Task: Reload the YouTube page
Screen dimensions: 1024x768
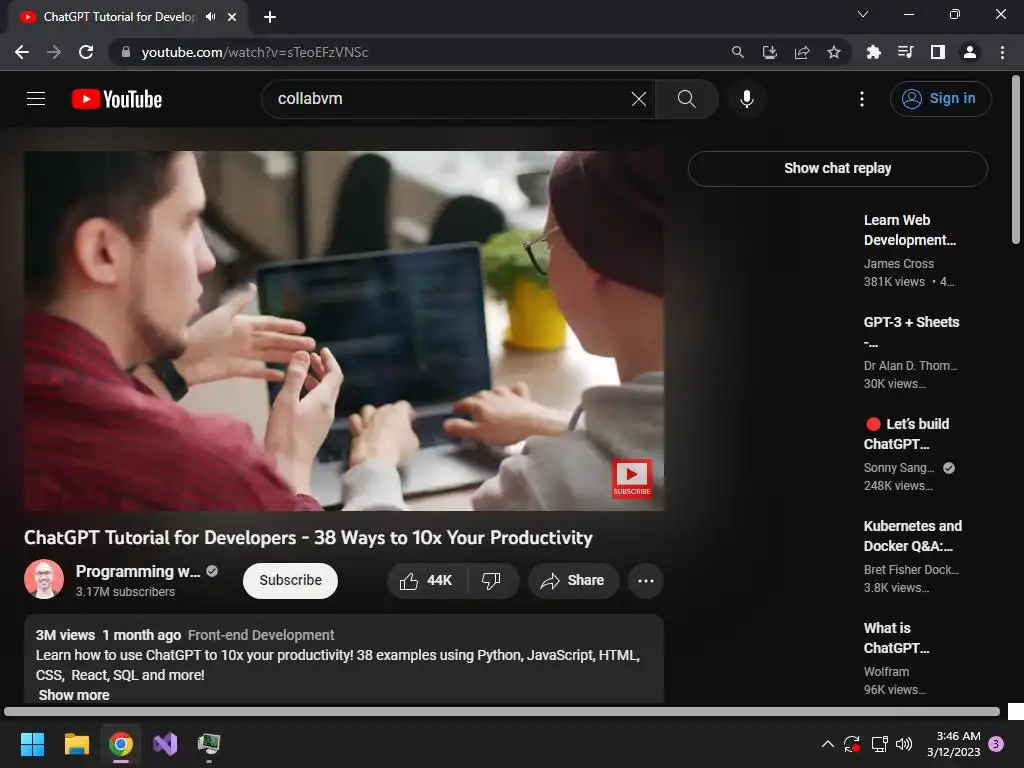Action: (x=86, y=52)
